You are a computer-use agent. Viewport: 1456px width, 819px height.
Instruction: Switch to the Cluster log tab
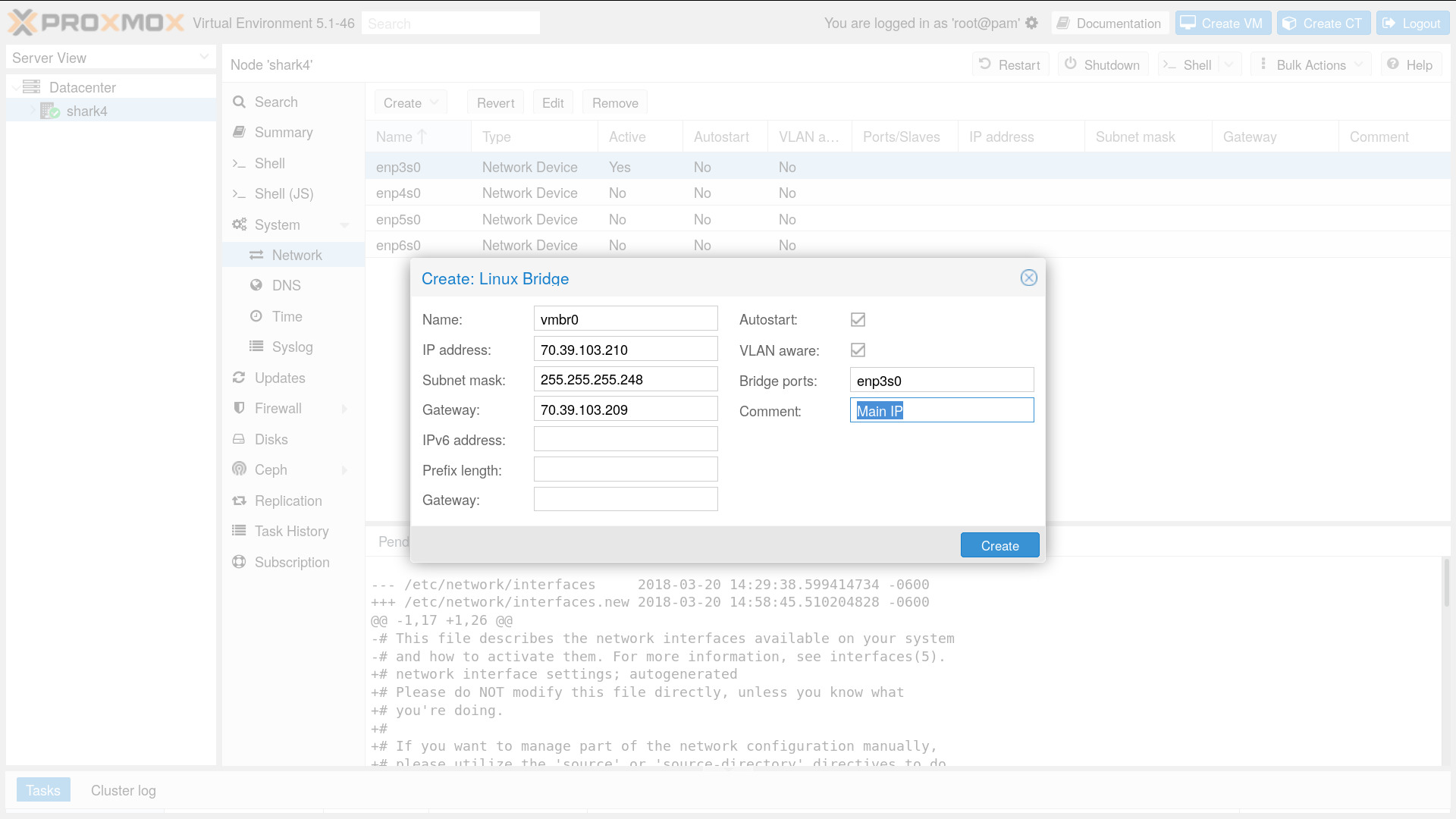click(124, 790)
